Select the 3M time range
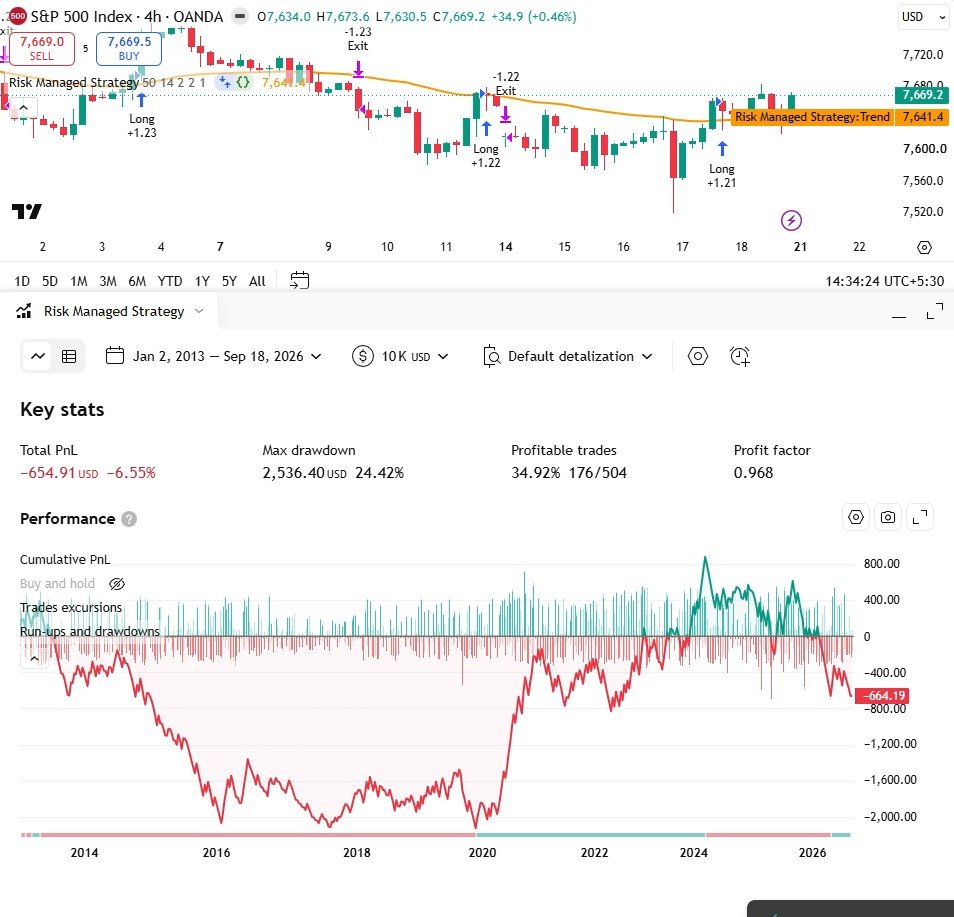 click(x=108, y=281)
